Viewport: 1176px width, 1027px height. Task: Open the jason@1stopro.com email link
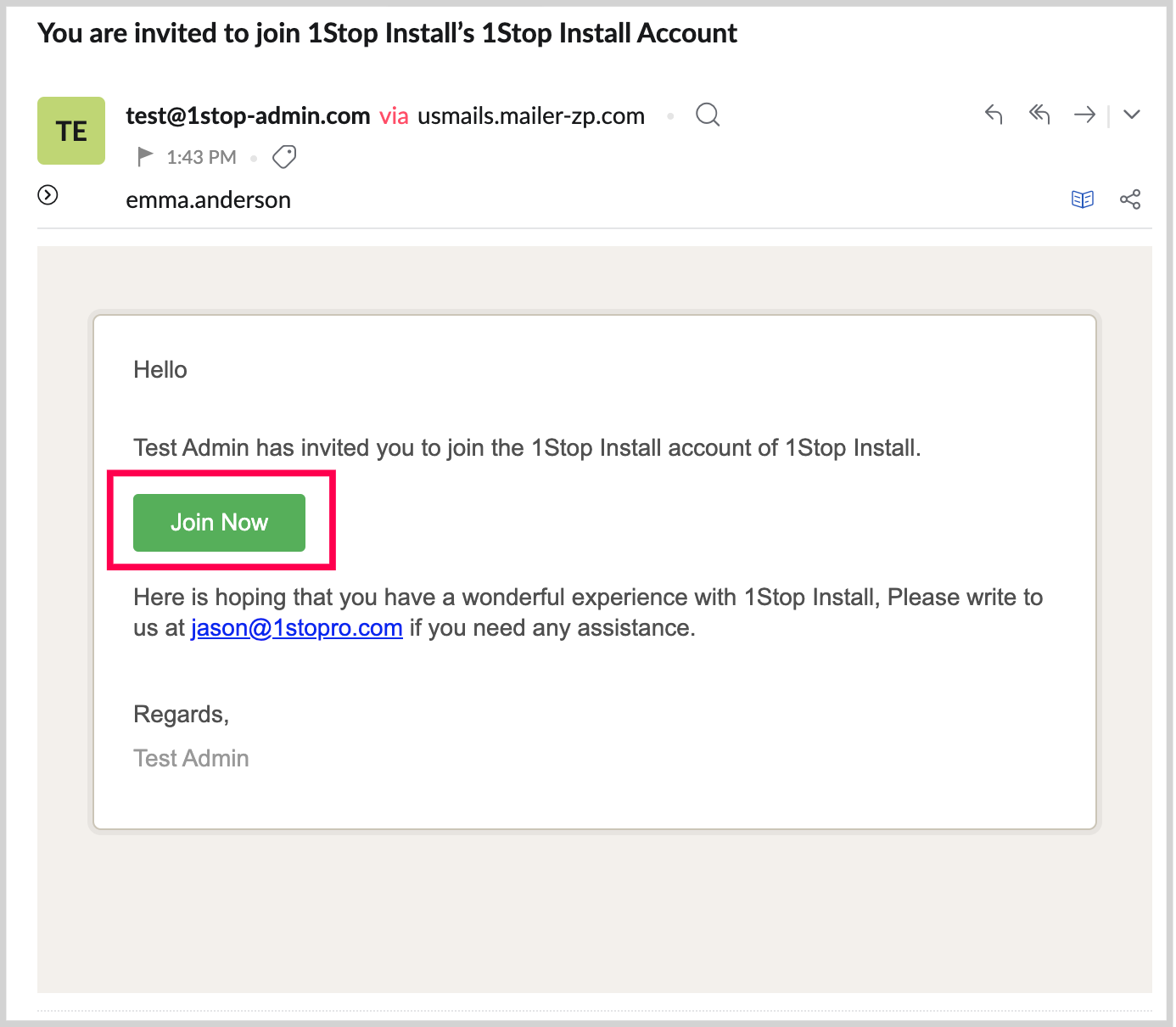296,628
